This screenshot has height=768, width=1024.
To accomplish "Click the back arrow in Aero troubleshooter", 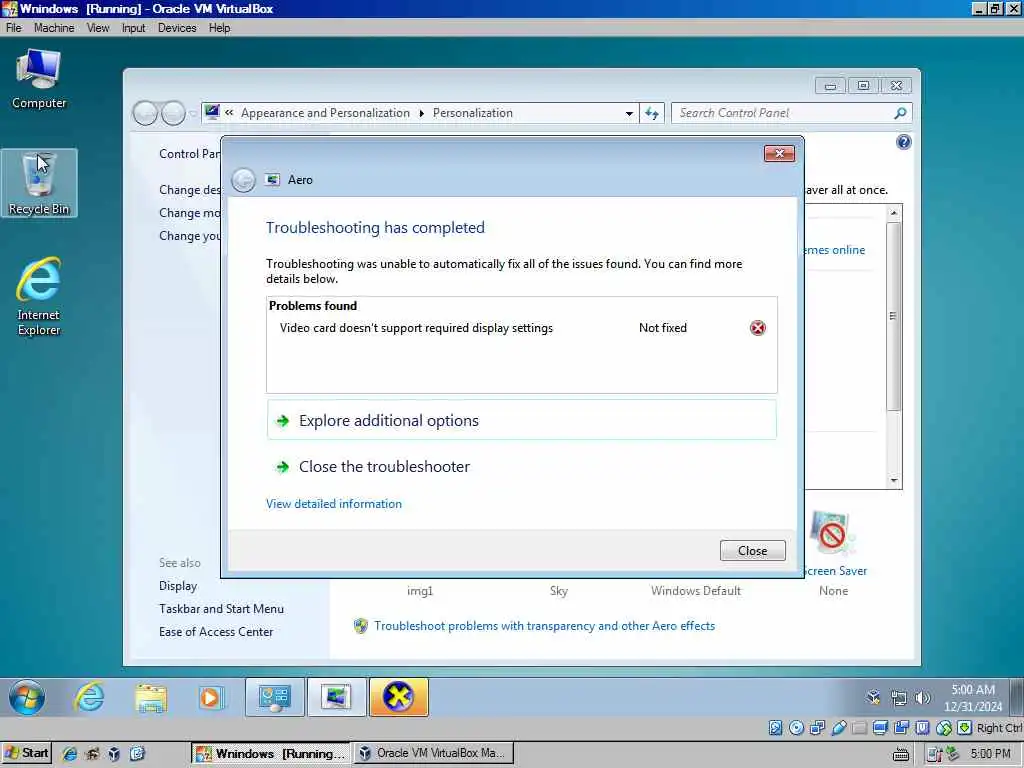I will [x=244, y=180].
